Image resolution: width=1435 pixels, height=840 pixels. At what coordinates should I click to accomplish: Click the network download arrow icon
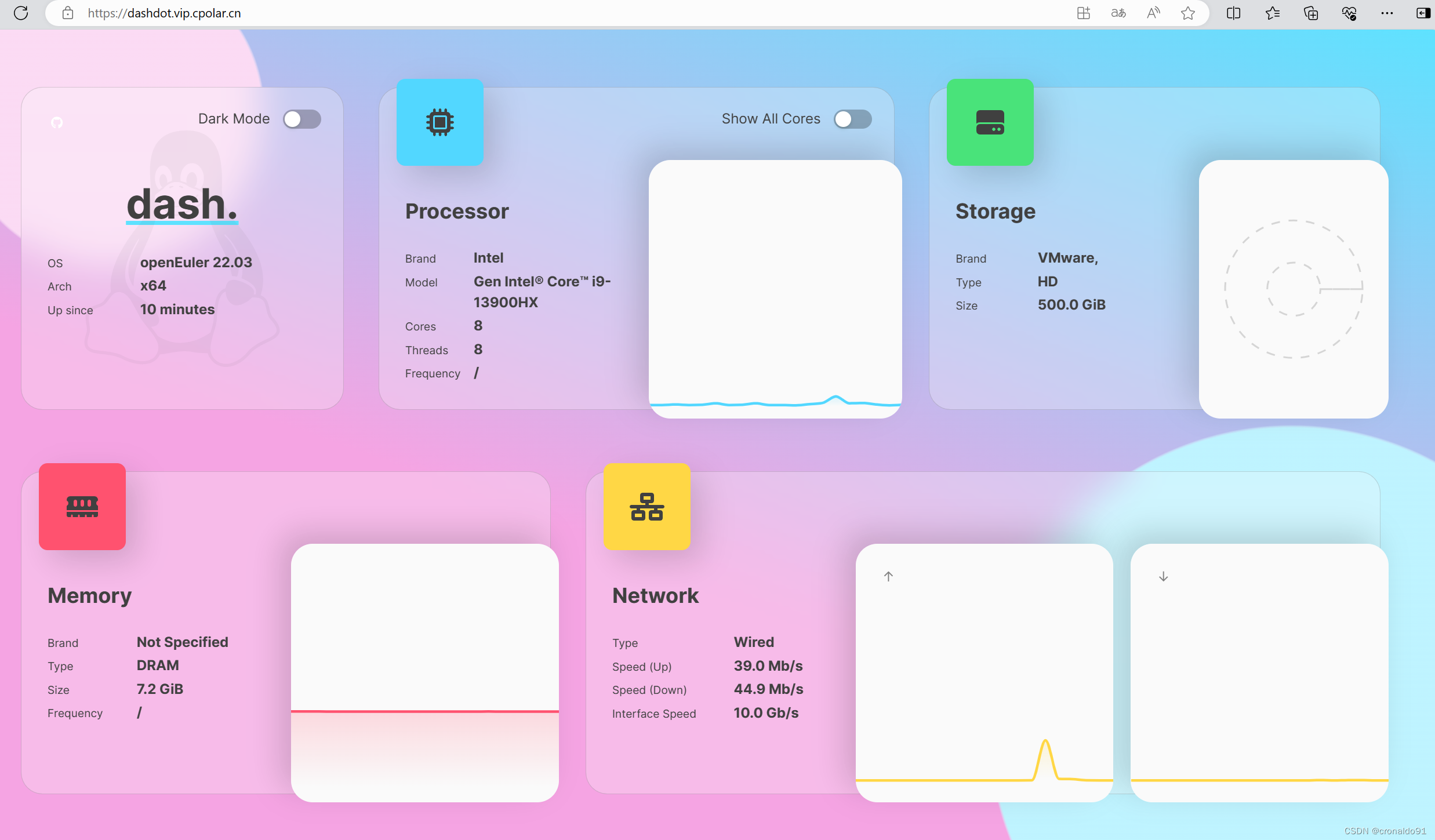[x=1163, y=576]
